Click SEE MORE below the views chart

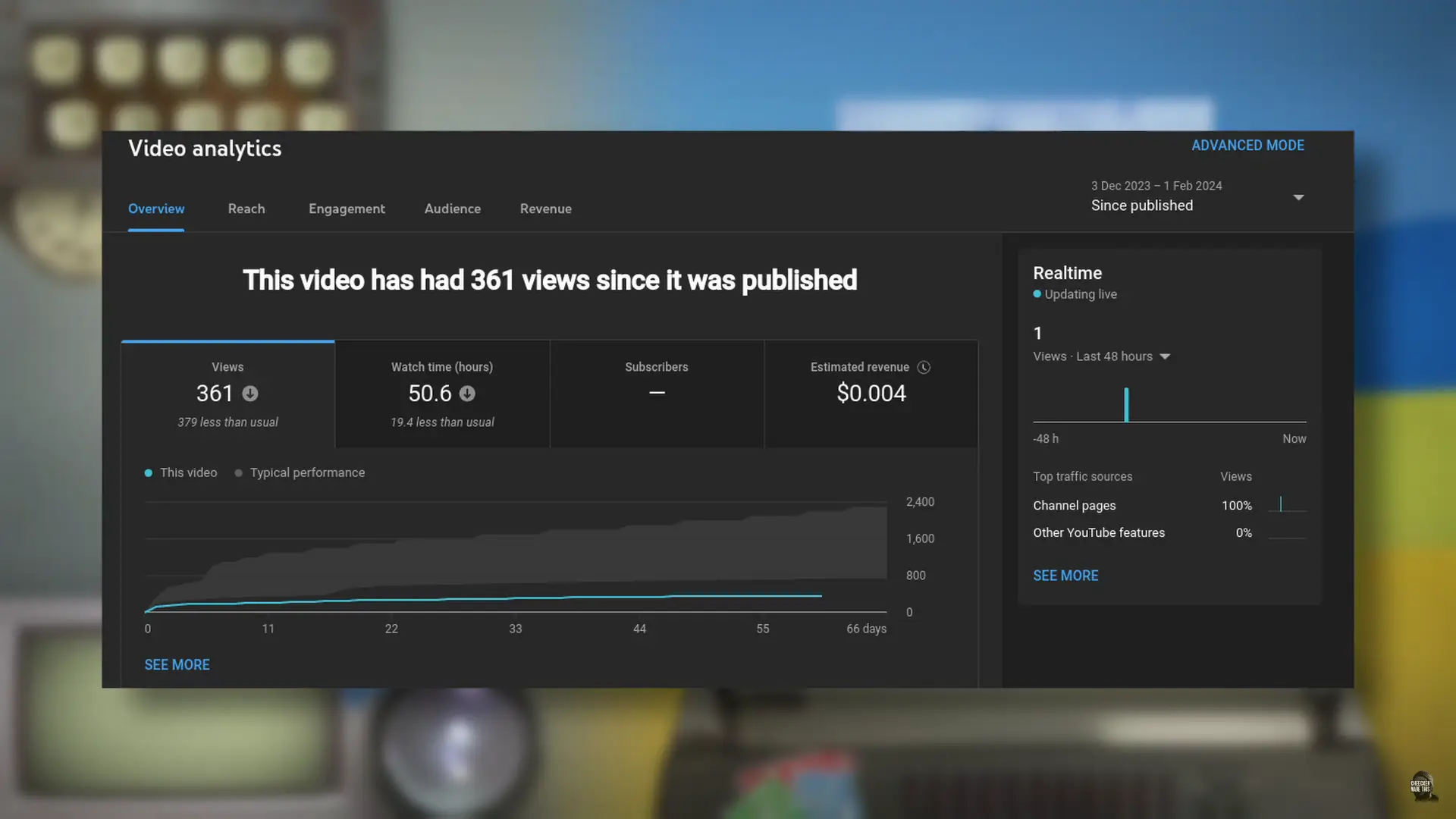[177, 665]
